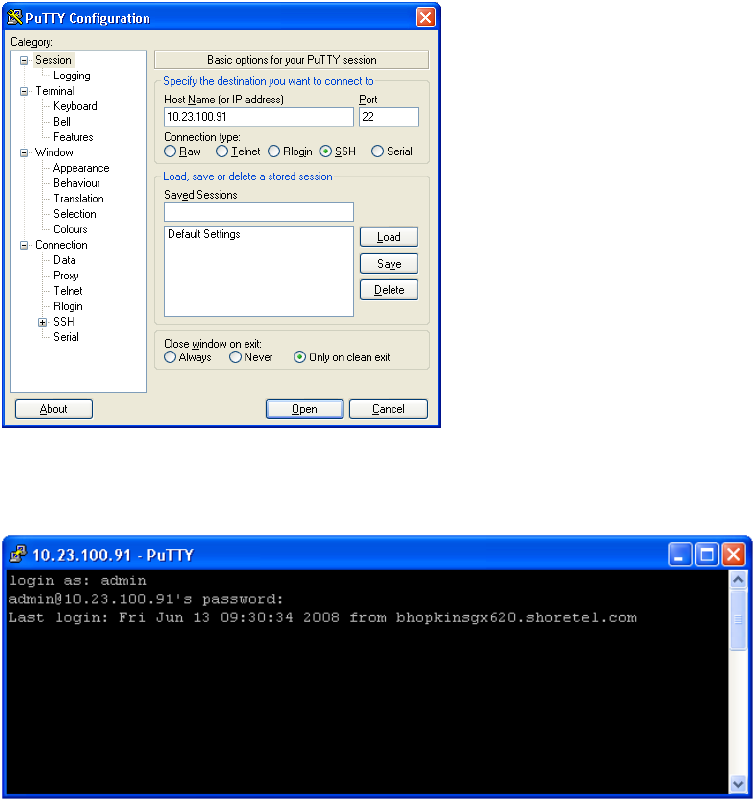Open the Appearance category
755x801 pixels.
(x=81, y=168)
